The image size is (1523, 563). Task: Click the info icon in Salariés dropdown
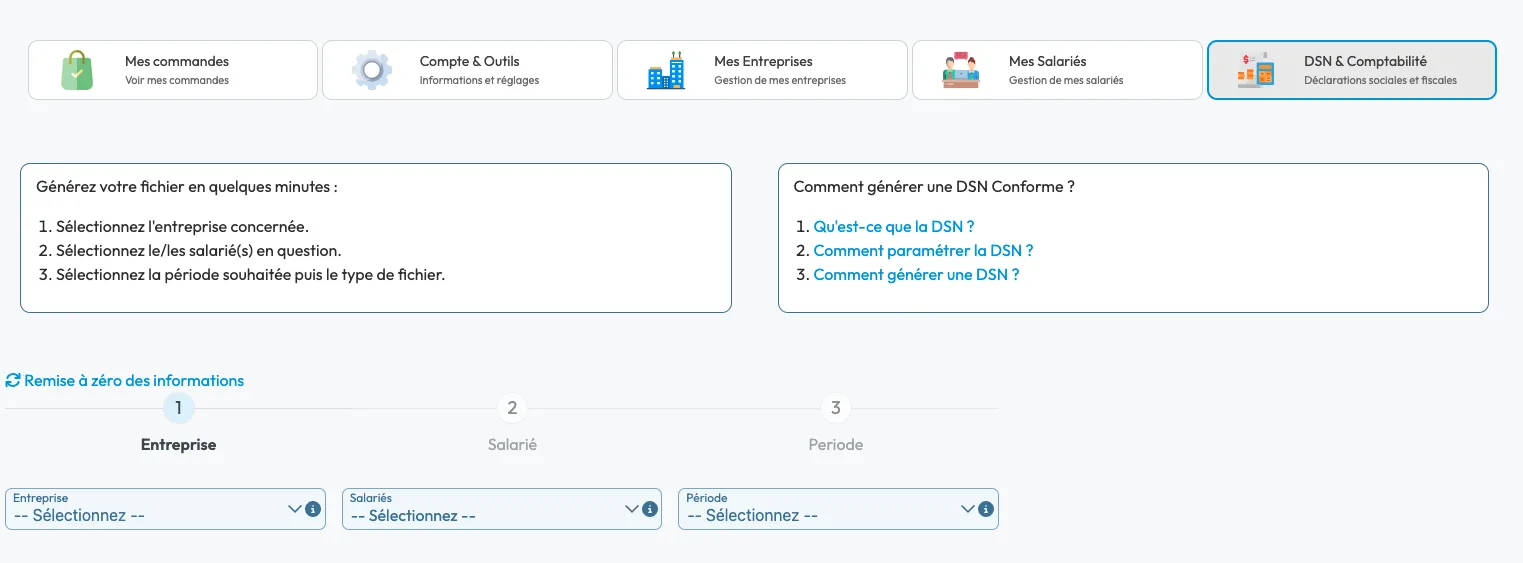pos(649,509)
